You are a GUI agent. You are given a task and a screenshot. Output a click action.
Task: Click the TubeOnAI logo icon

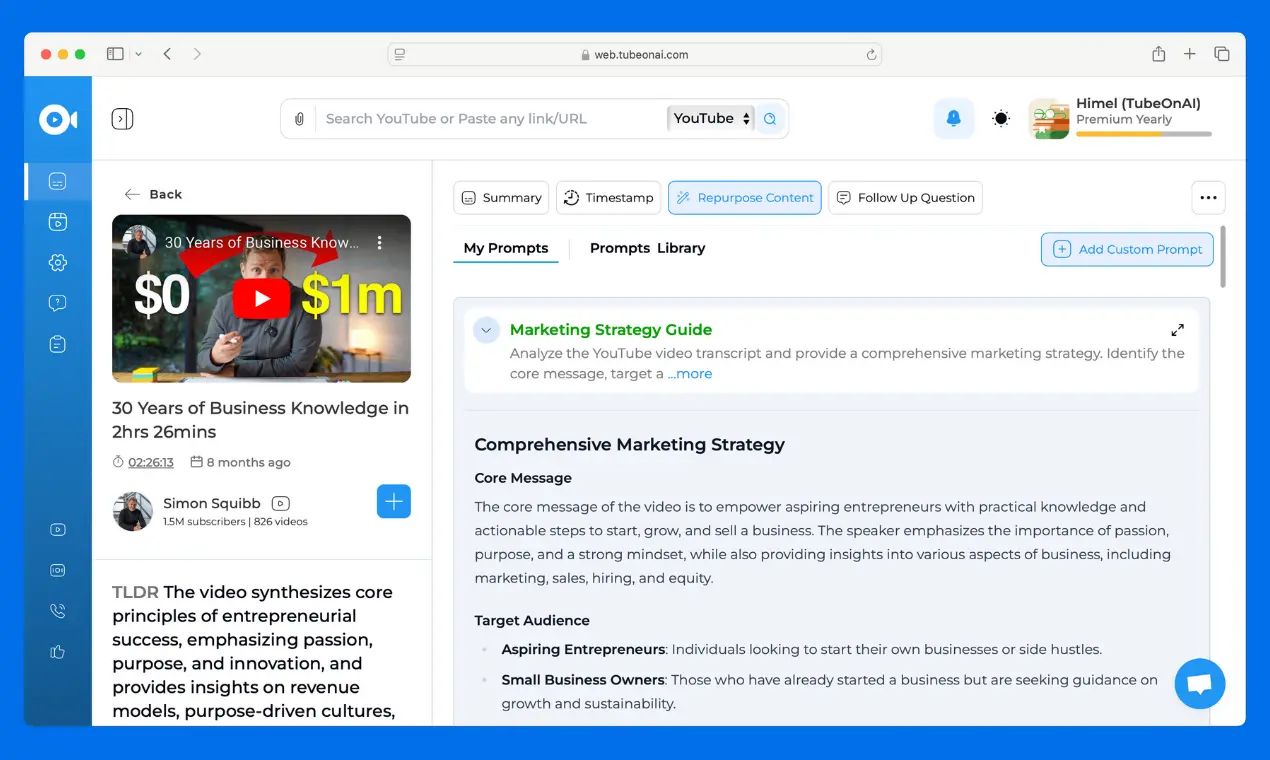[x=58, y=119]
